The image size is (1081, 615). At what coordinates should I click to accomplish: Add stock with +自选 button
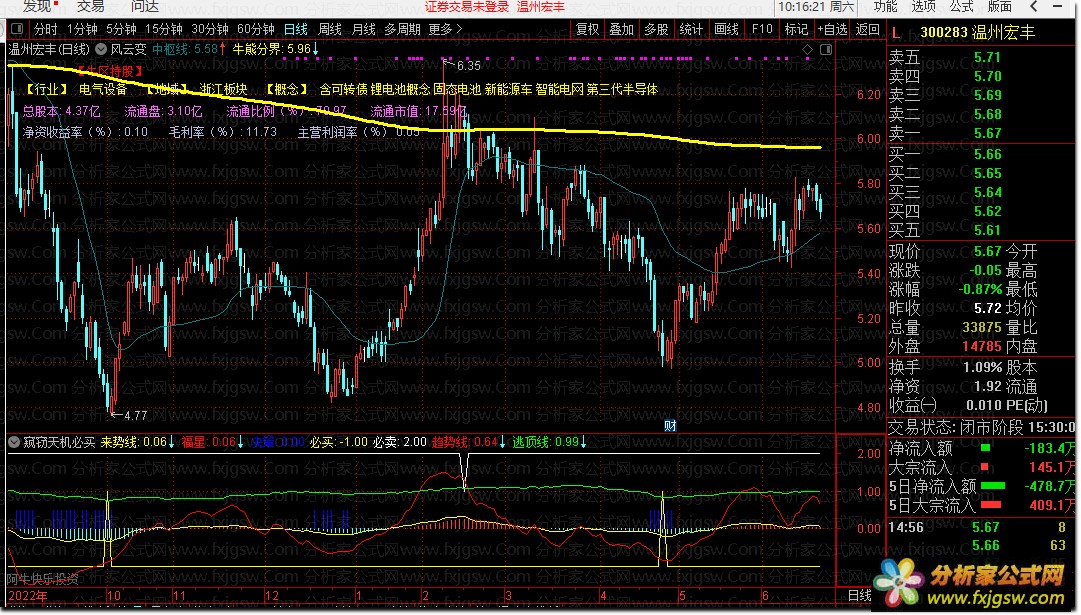click(832, 29)
